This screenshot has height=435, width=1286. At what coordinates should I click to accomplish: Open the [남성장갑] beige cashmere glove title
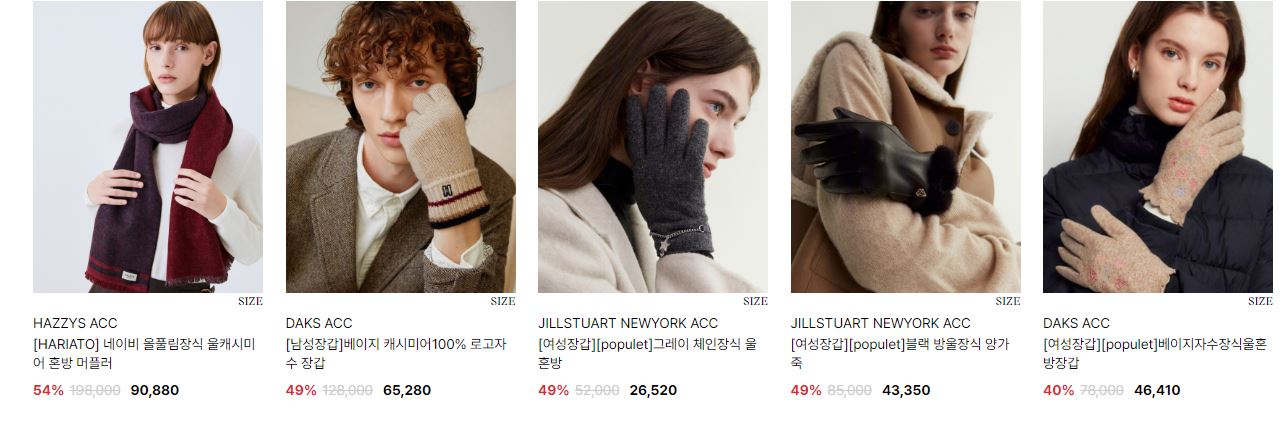point(398,353)
